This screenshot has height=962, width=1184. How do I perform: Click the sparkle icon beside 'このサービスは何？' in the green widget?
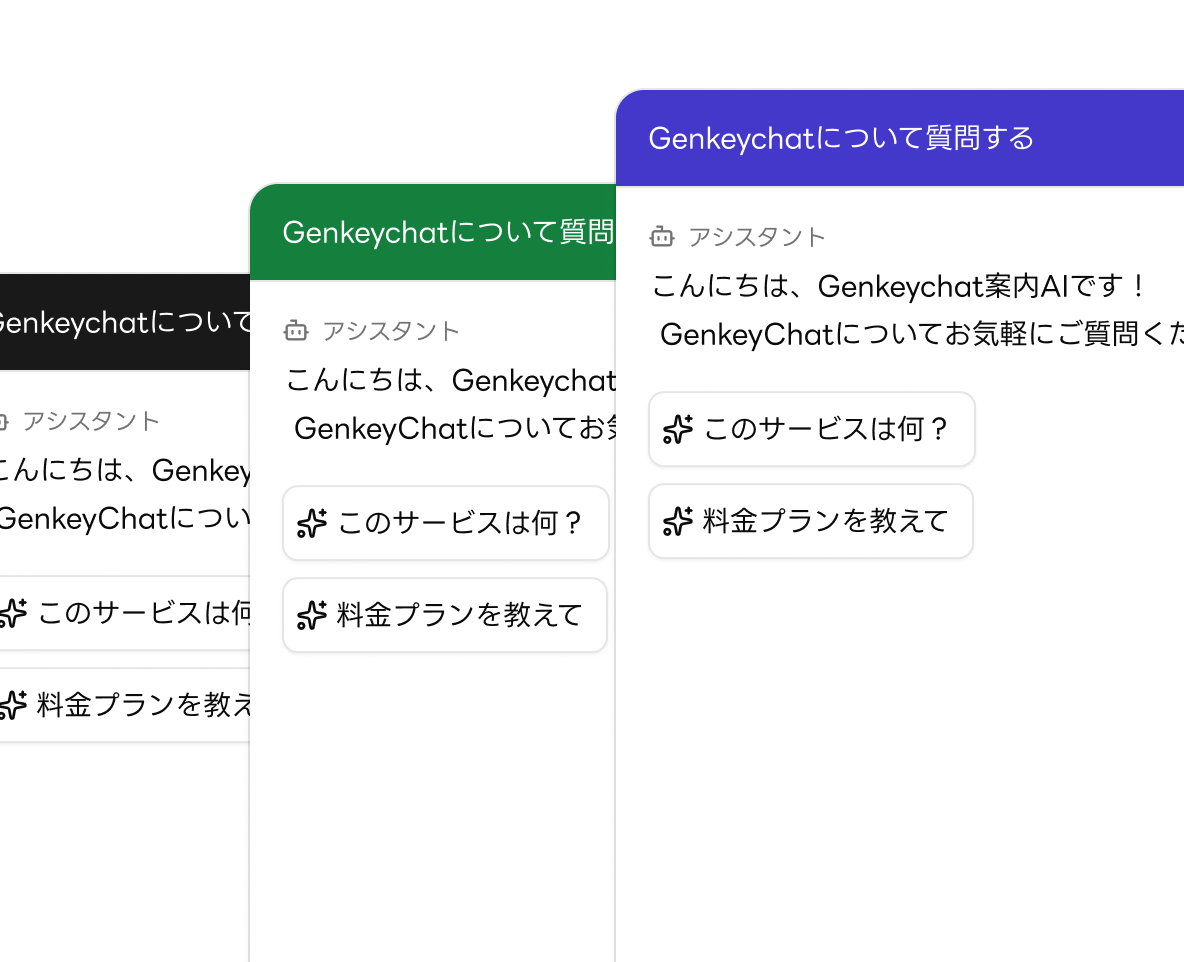pos(312,523)
